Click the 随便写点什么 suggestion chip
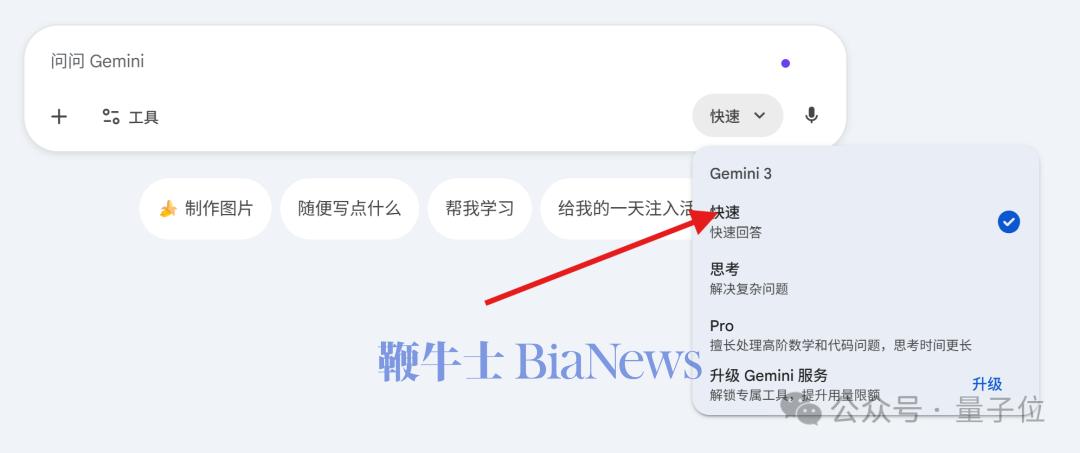The height and width of the screenshot is (453, 1080). coord(349,209)
